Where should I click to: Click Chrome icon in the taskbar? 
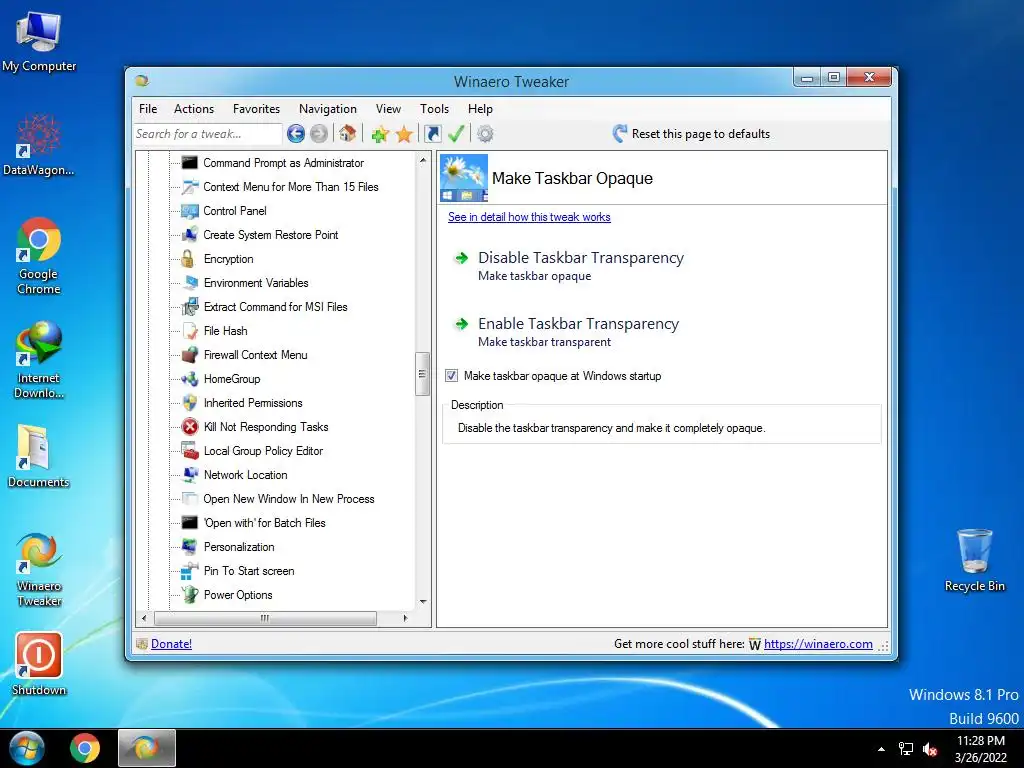point(85,748)
